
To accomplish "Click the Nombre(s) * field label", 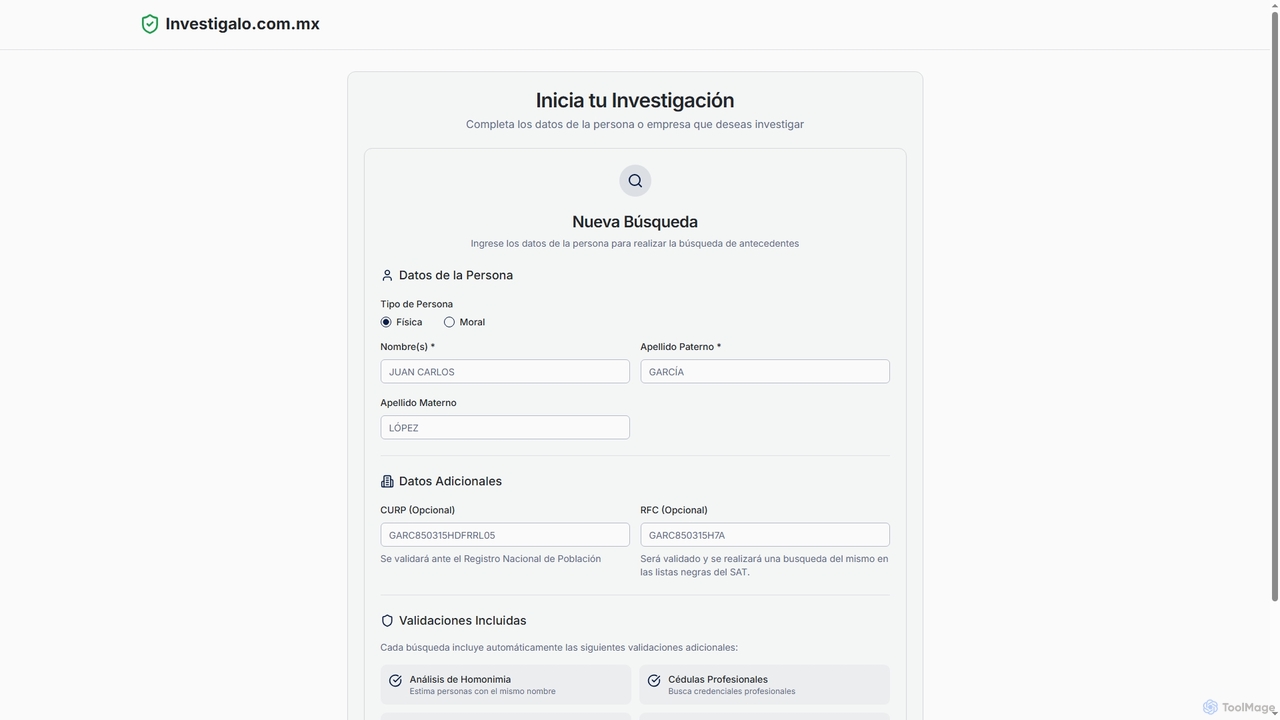I will pos(407,347).
